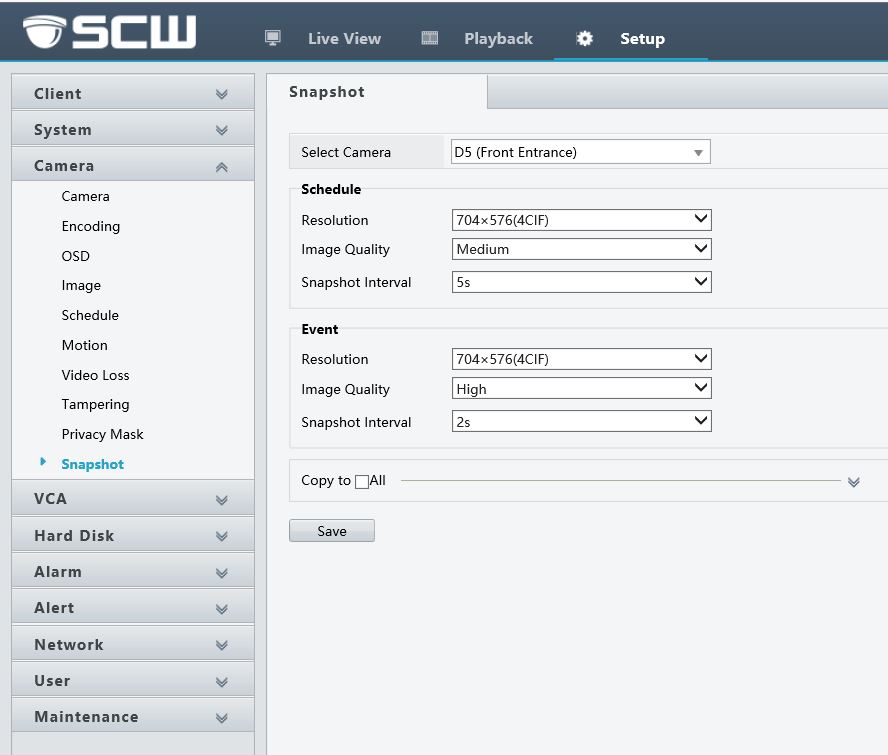Open the Motion settings page
This screenshot has height=755, width=888.
[x=84, y=345]
